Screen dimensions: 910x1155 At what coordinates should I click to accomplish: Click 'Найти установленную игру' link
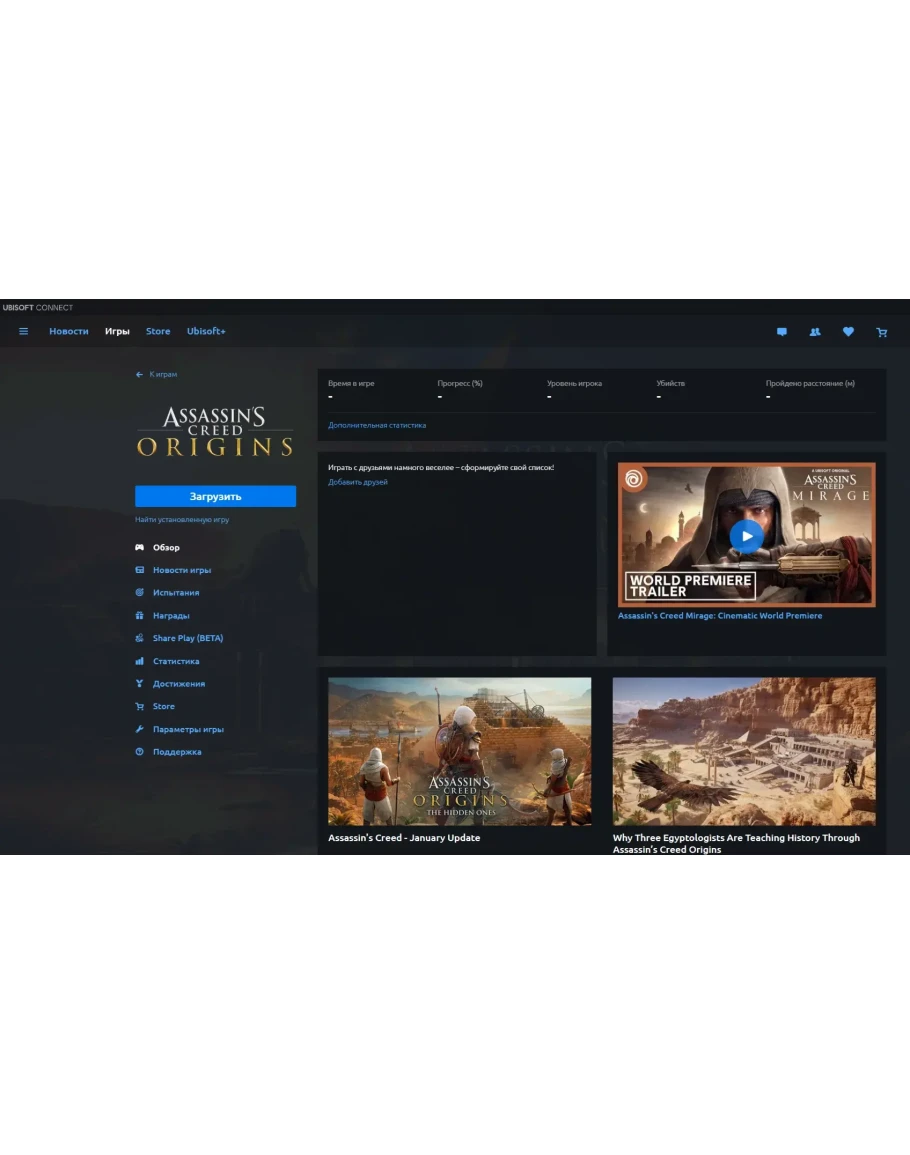(x=182, y=520)
